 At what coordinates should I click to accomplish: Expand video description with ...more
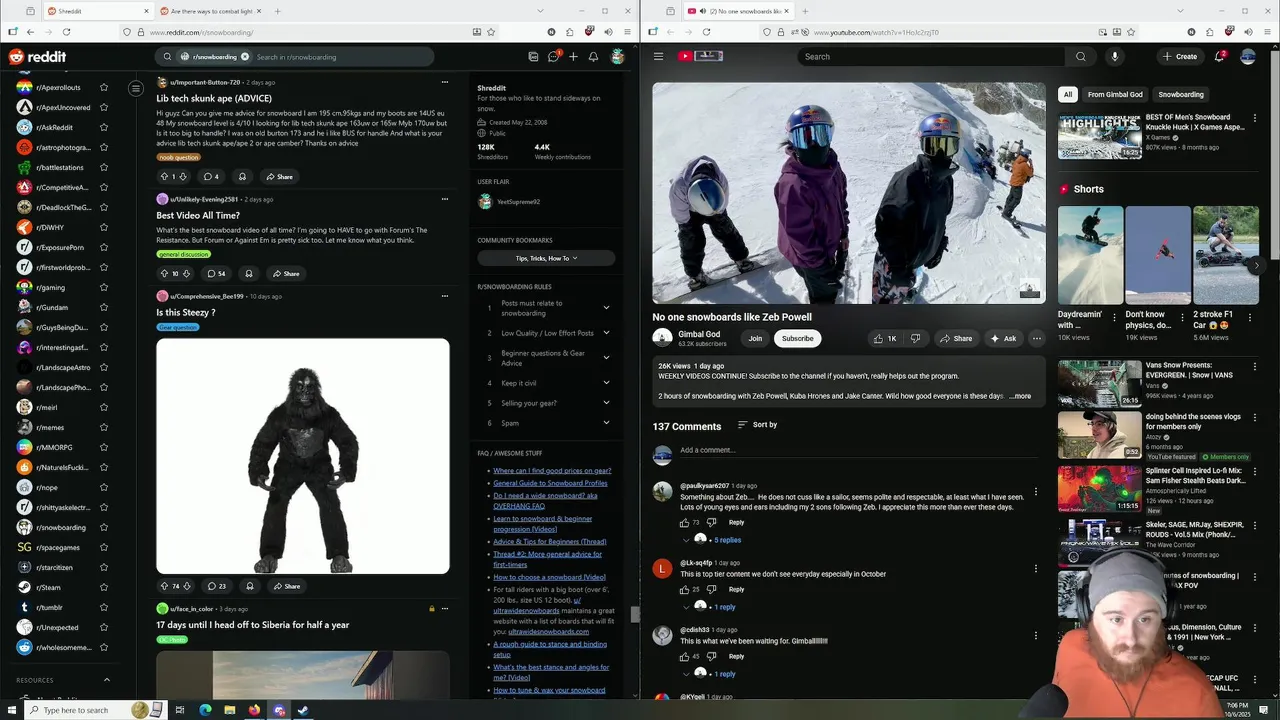pyautogui.click(x=1020, y=396)
